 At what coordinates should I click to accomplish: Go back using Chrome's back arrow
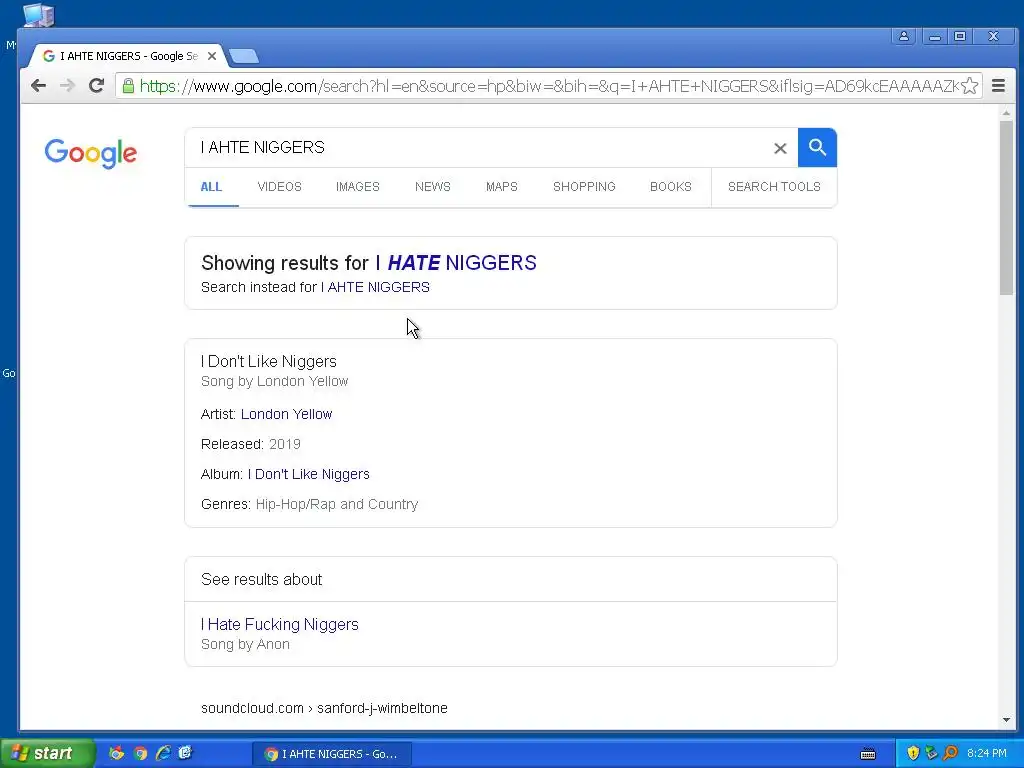point(39,86)
